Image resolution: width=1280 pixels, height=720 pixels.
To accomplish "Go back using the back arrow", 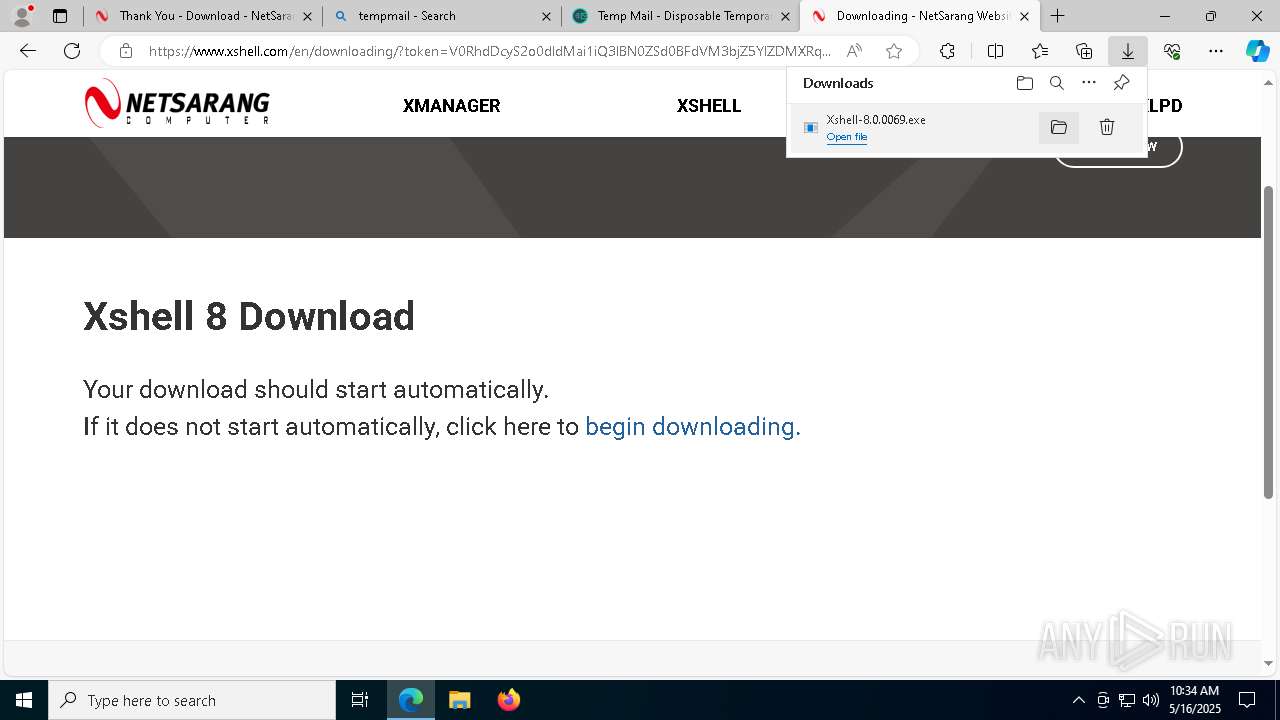I will point(28,51).
